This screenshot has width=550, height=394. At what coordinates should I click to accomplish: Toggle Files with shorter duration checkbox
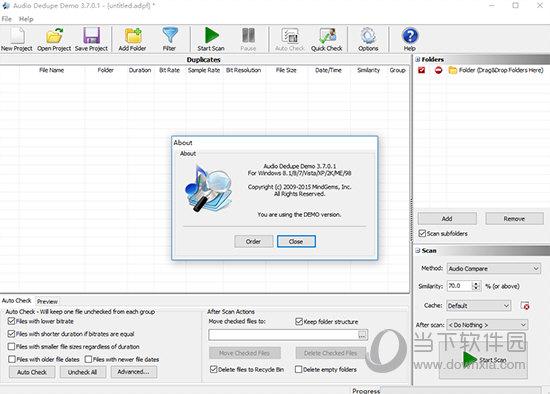(x=11, y=334)
